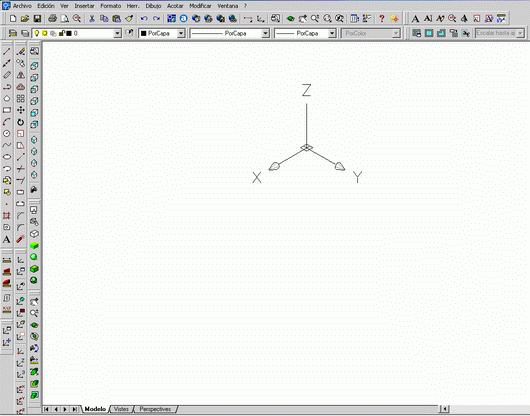This screenshot has width=530, height=416.
Task: Activate the Rotate modify tool
Action: 21,122
